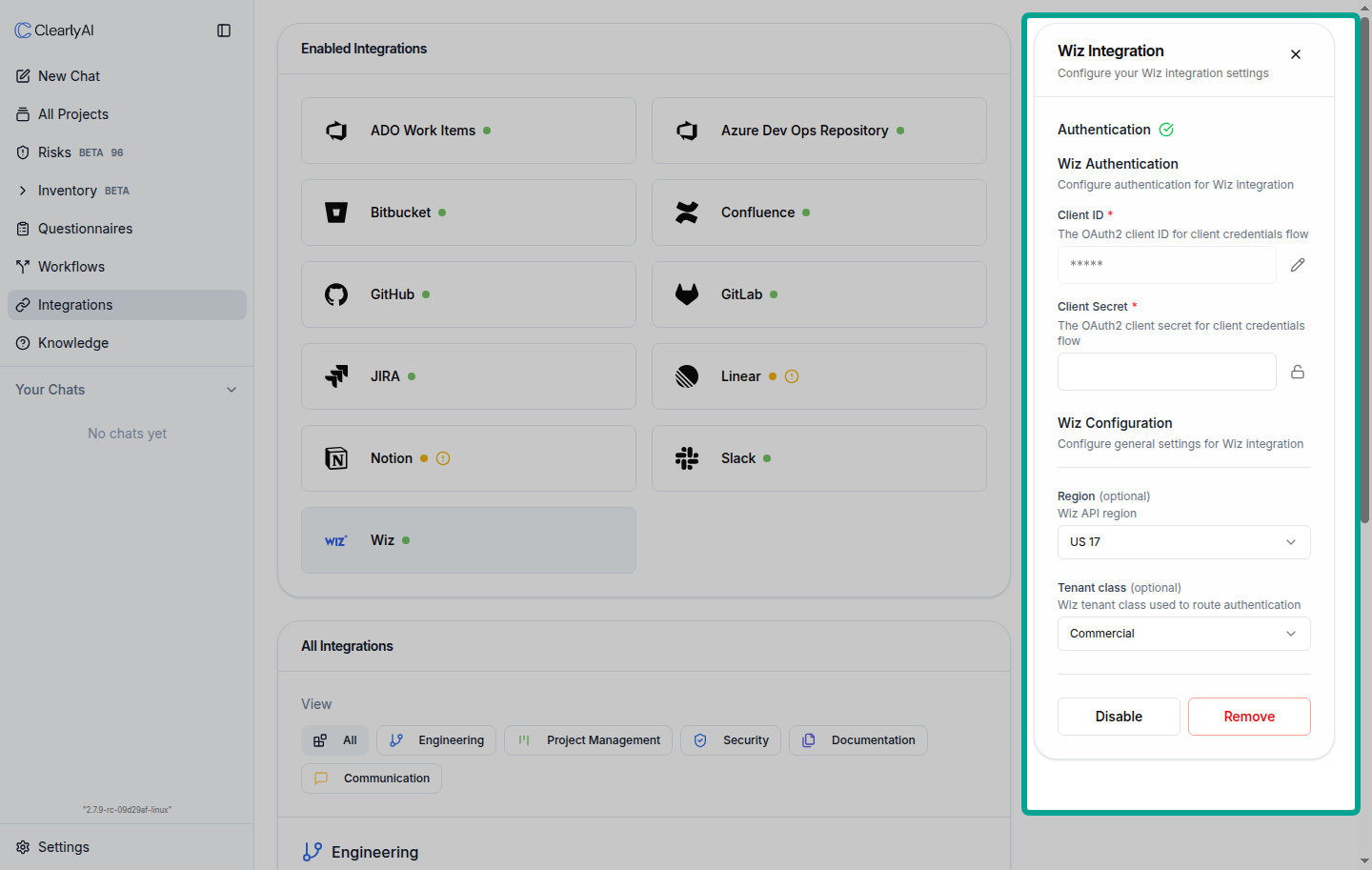Open the Knowledge section

point(127,343)
